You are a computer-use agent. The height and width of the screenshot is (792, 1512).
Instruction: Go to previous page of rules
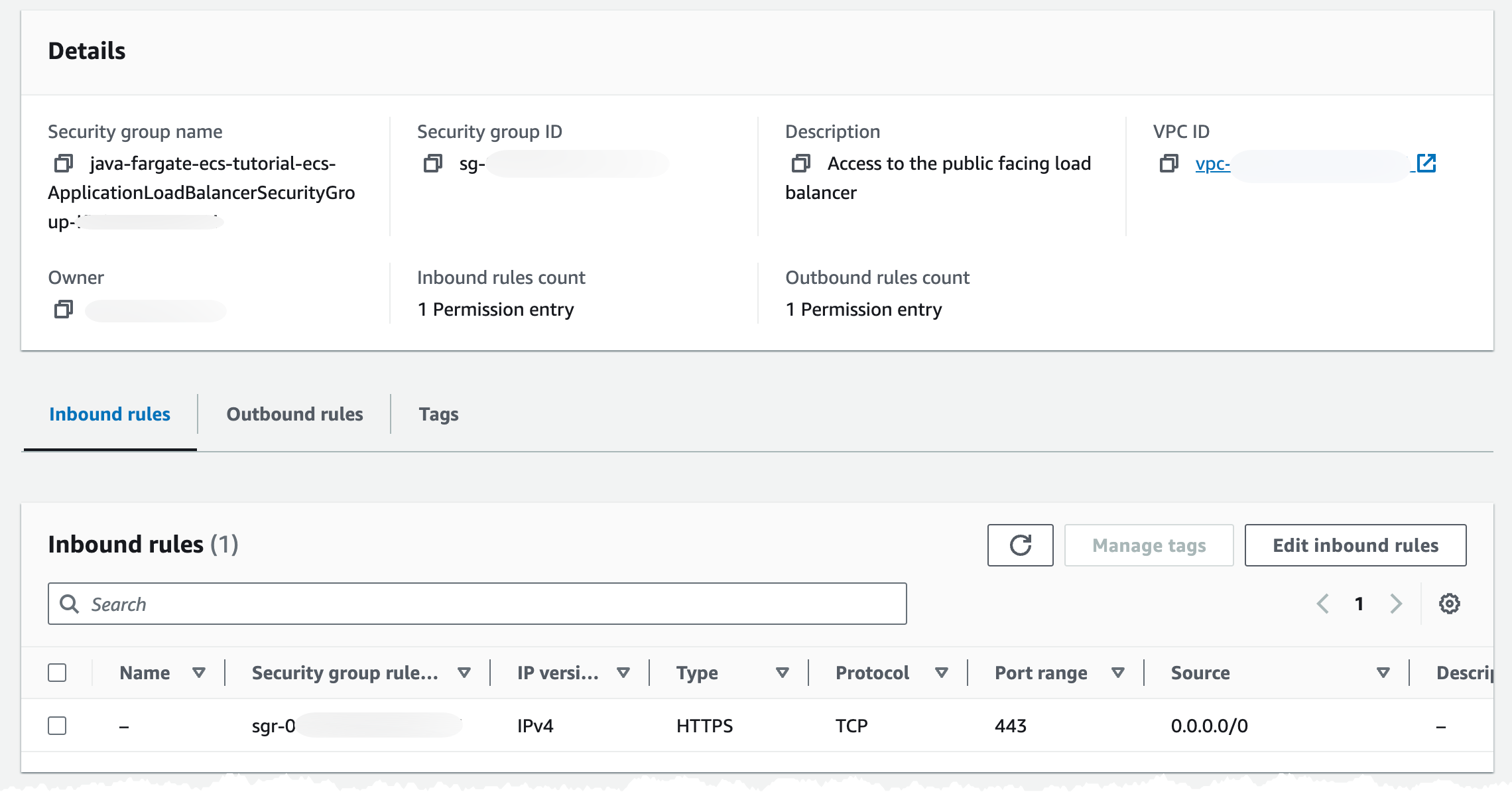pyautogui.click(x=1323, y=604)
